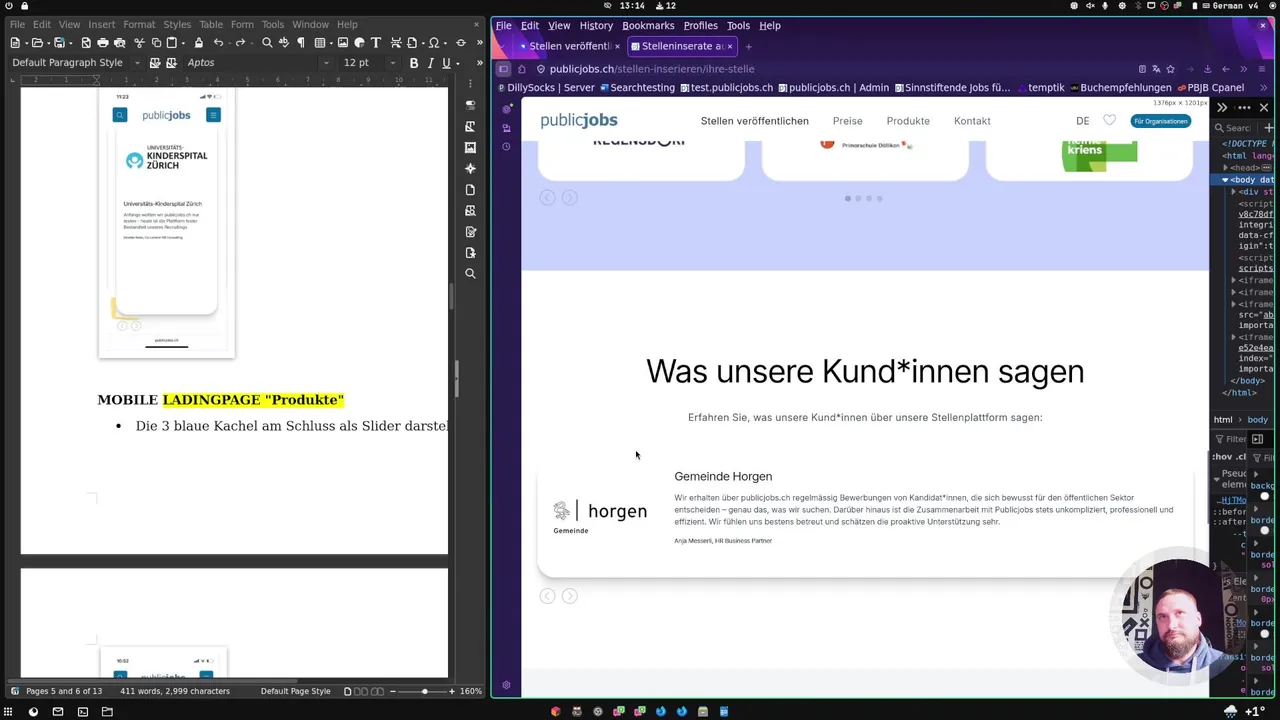This screenshot has width=1280, height=720.
Task: Open a file using Writer's folder icon
Action: pos(37,43)
